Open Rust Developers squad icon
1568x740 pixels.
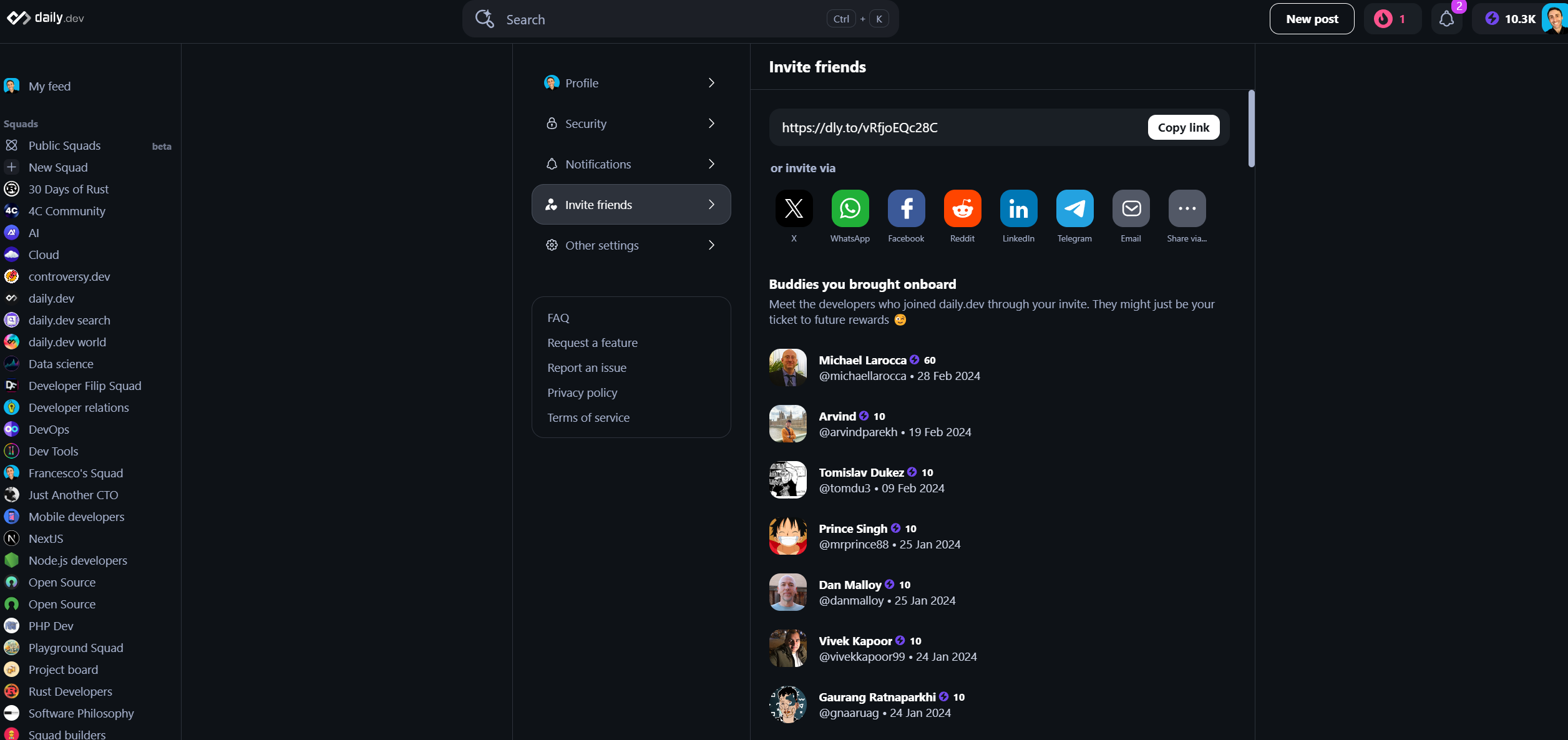pyautogui.click(x=11, y=691)
